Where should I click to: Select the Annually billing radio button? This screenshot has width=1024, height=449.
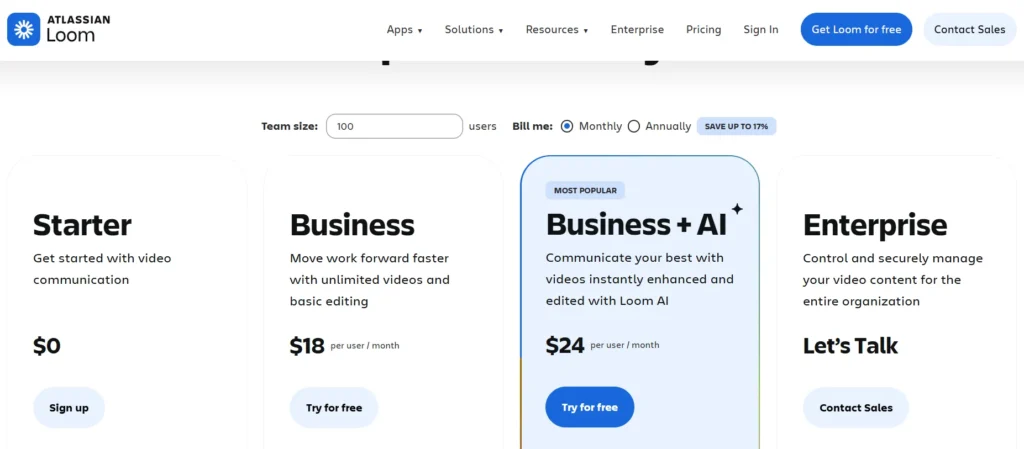pyautogui.click(x=634, y=126)
